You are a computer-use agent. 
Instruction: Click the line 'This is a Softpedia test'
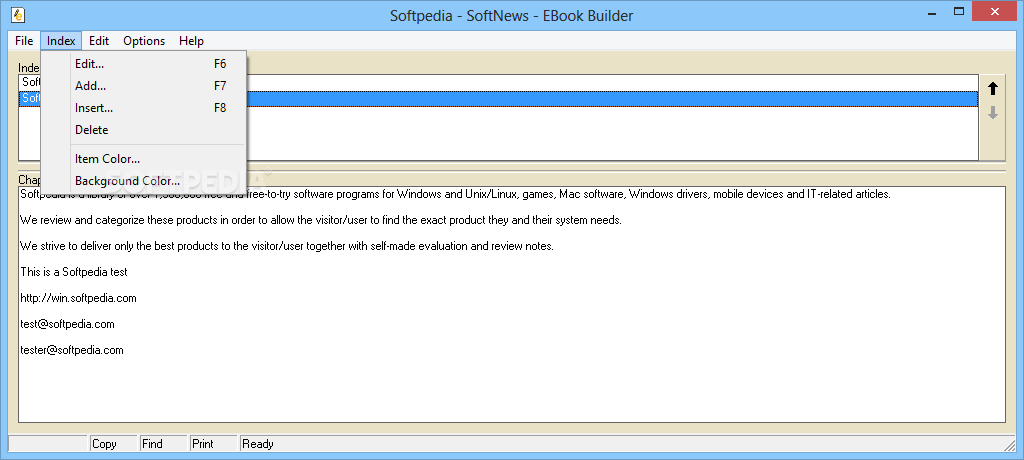[x=74, y=272]
